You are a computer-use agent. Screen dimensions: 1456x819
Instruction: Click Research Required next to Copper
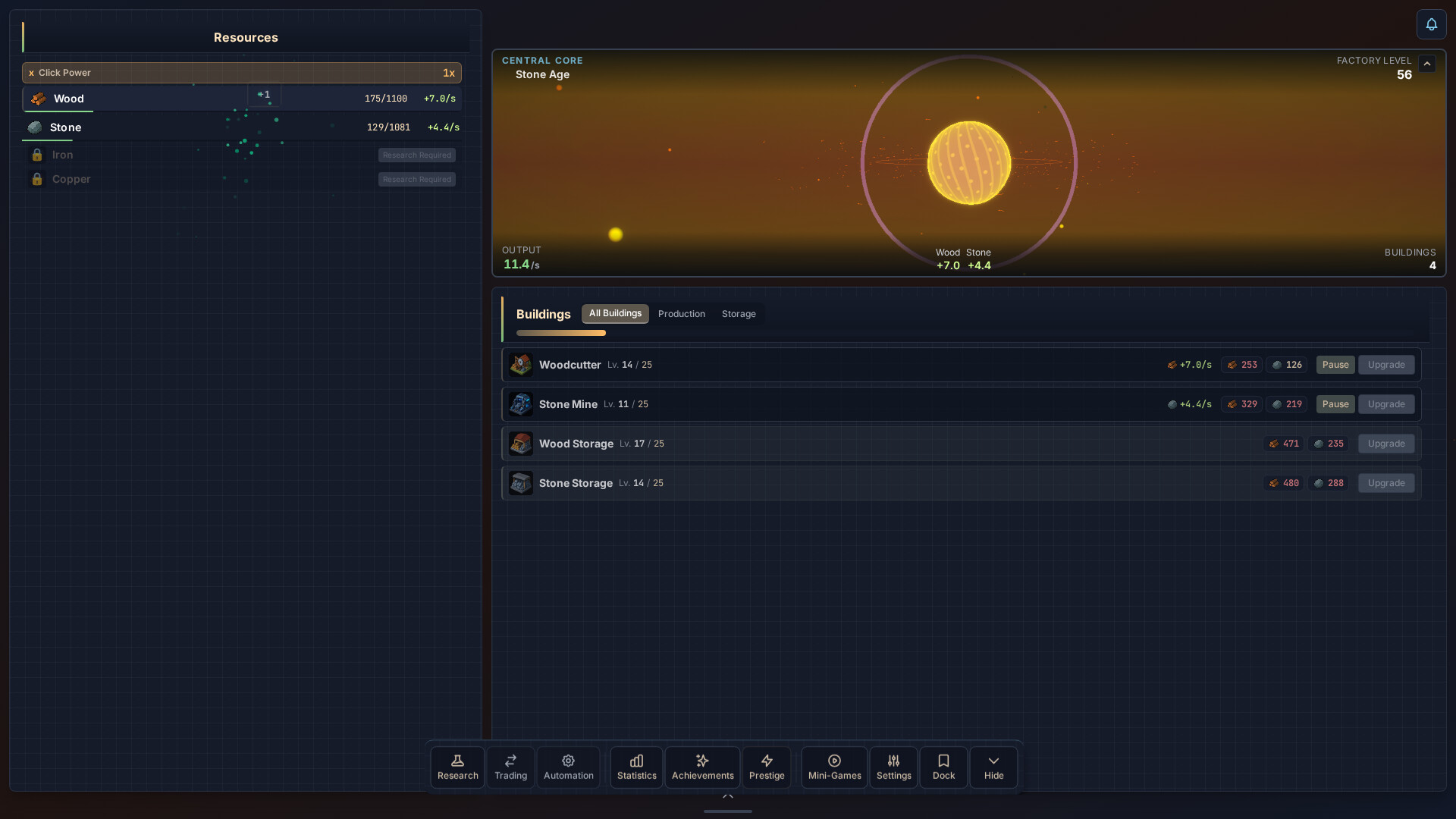pyautogui.click(x=417, y=179)
